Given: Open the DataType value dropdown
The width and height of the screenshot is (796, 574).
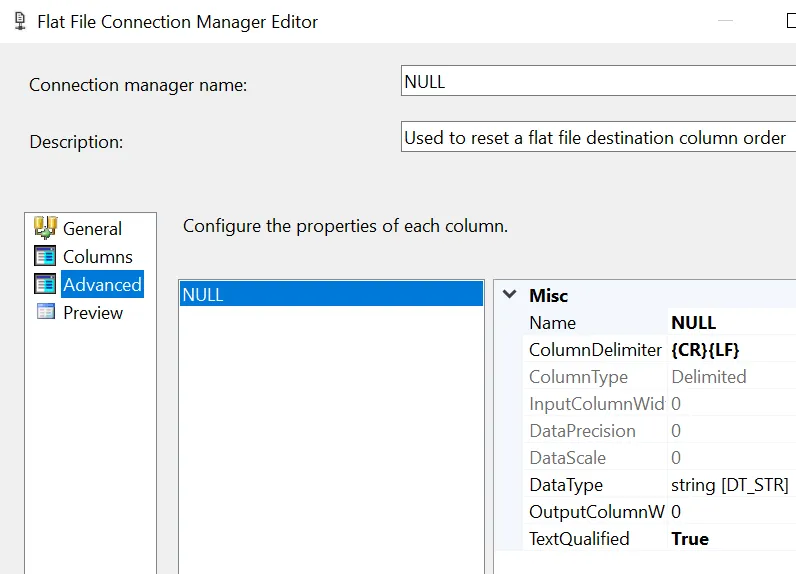Looking at the screenshot, I should point(732,485).
